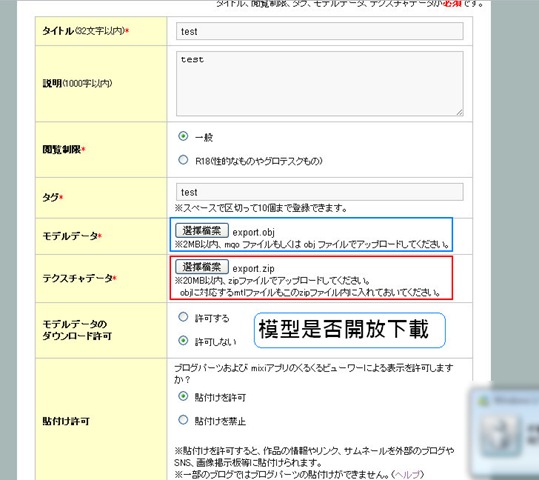Viewport: 539px width, 480px height.
Task: Click 選擇檔案 button for model data
Action: point(202,230)
